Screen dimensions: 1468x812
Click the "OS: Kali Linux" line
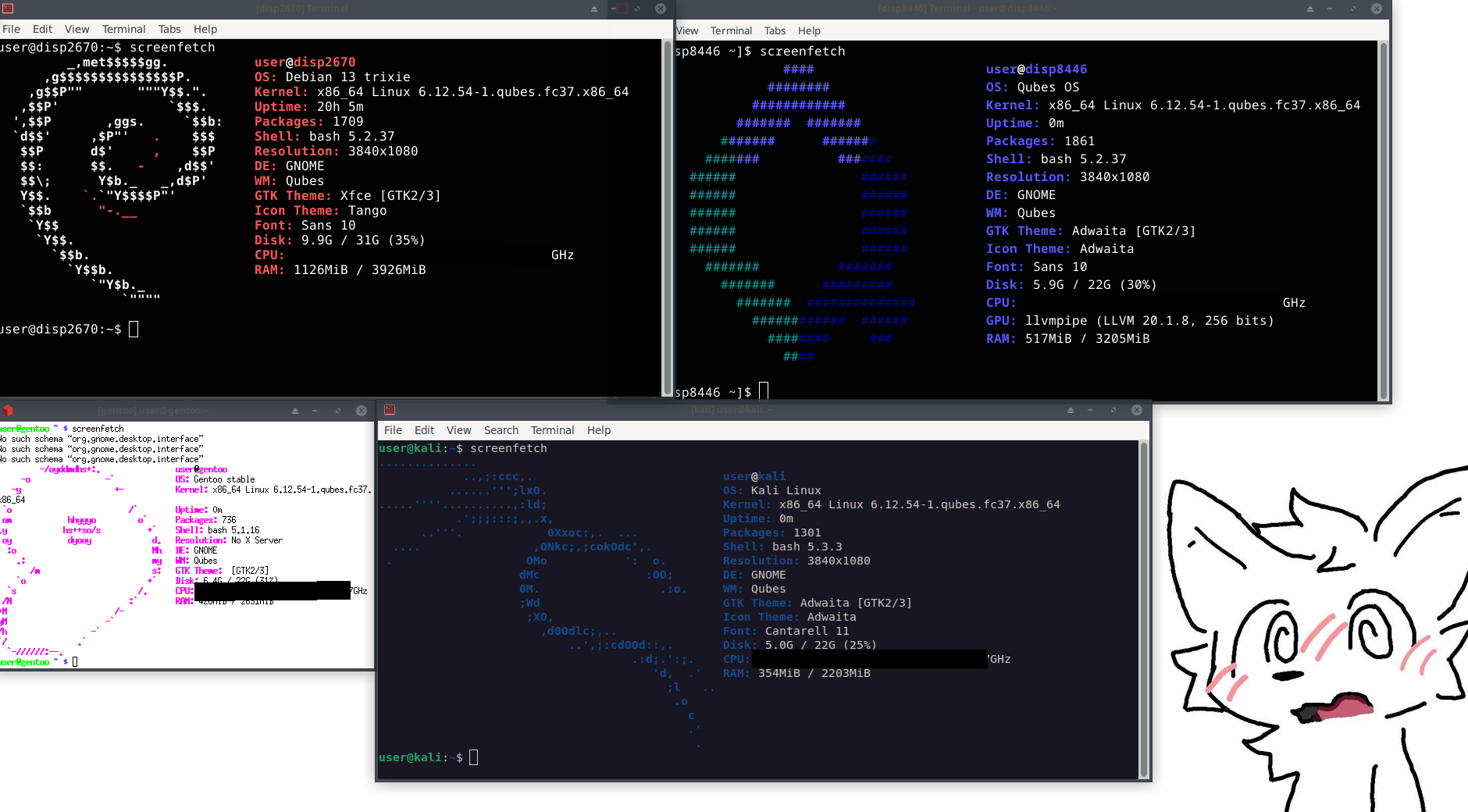click(x=771, y=490)
